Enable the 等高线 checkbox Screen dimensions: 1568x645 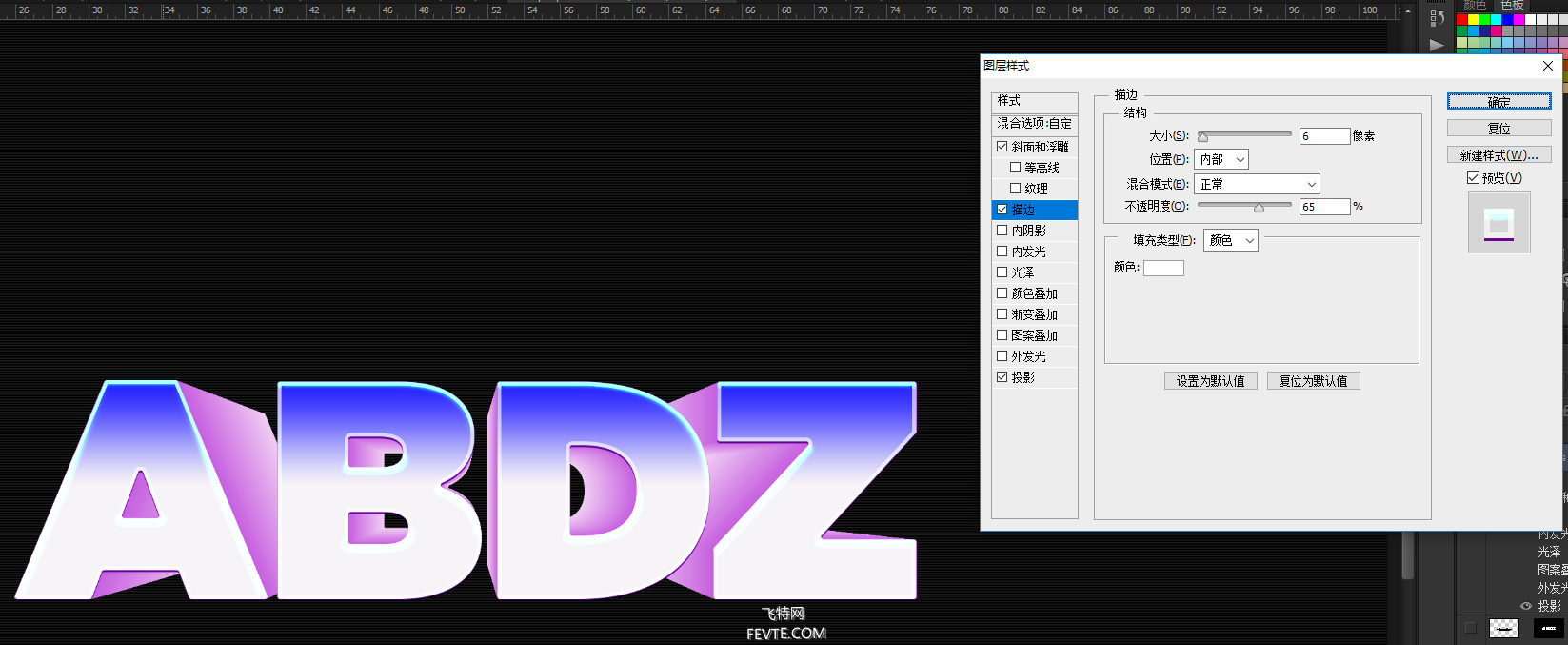1016,168
